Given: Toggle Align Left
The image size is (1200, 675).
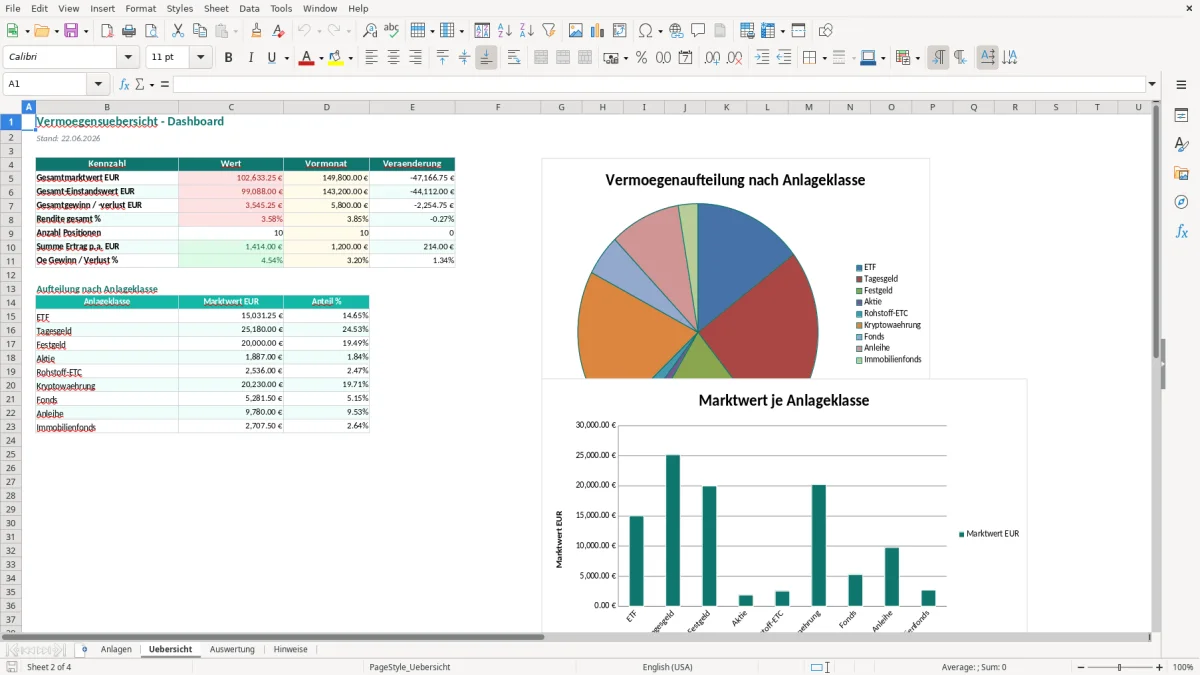Looking at the screenshot, I should pyautogui.click(x=372, y=58).
